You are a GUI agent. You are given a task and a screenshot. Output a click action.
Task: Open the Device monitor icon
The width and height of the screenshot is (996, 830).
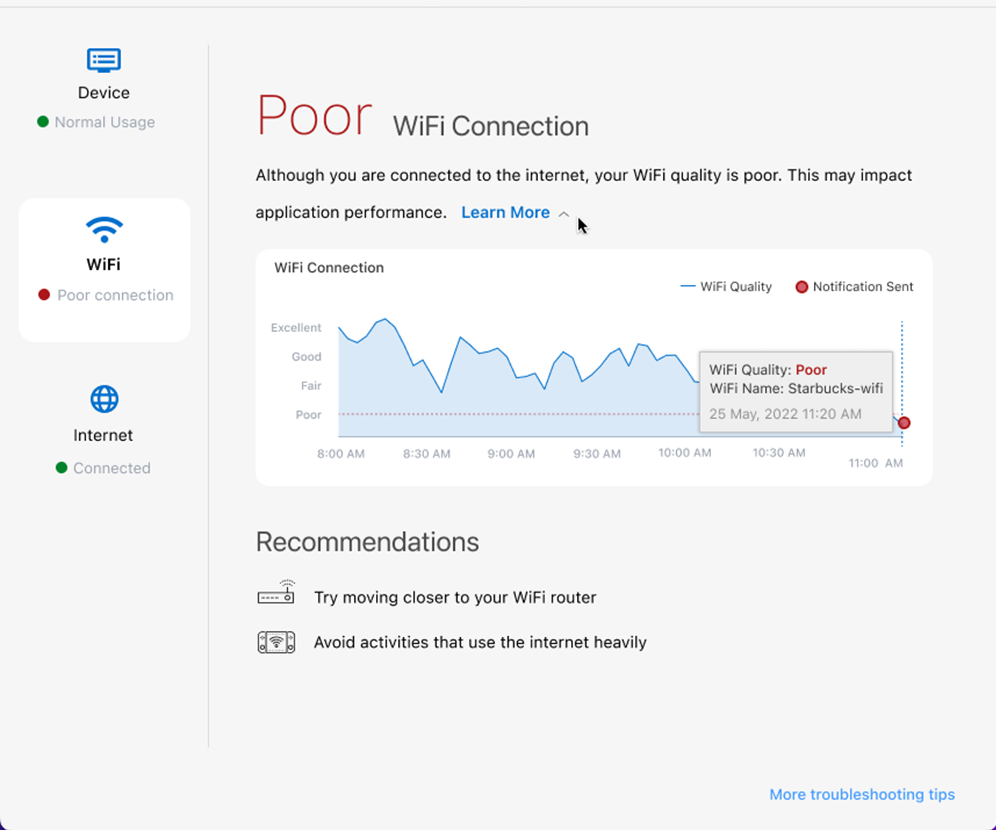tap(104, 60)
